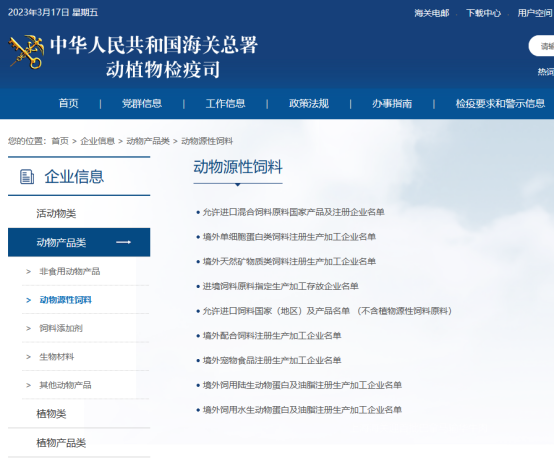Click 企业信息 in the breadcrumb

98,141
